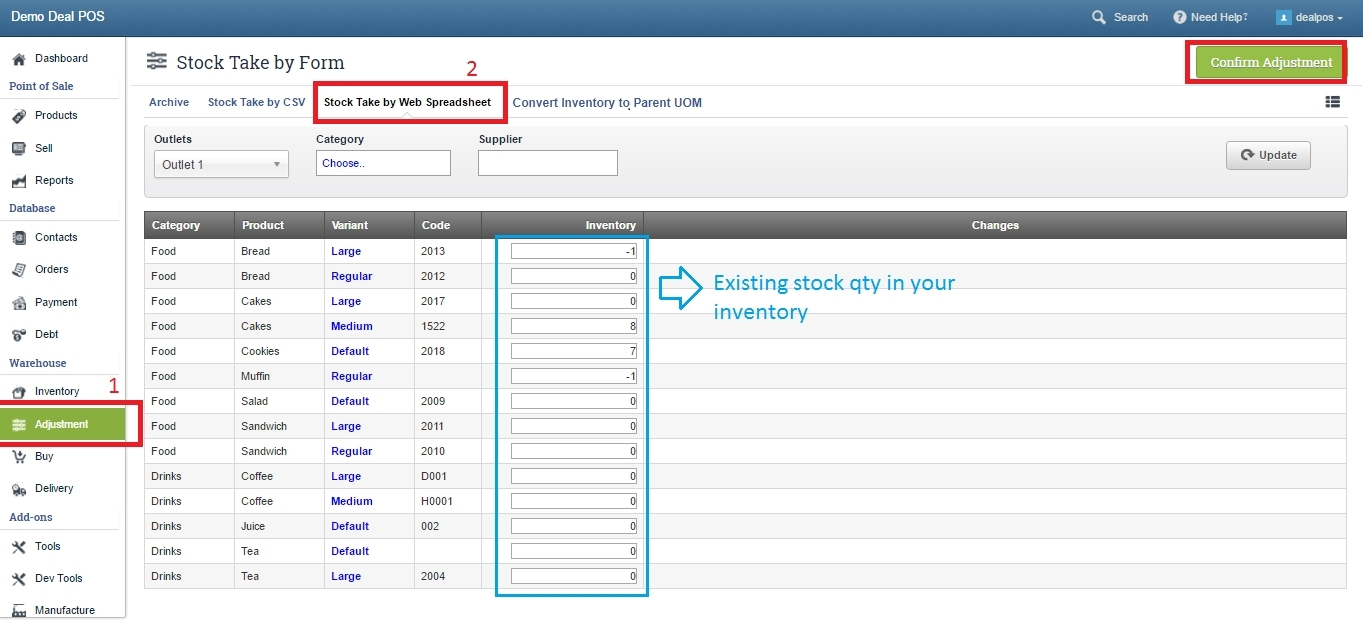Click the Large variant link for Bread
The width and height of the screenshot is (1363, 631).
(x=346, y=251)
